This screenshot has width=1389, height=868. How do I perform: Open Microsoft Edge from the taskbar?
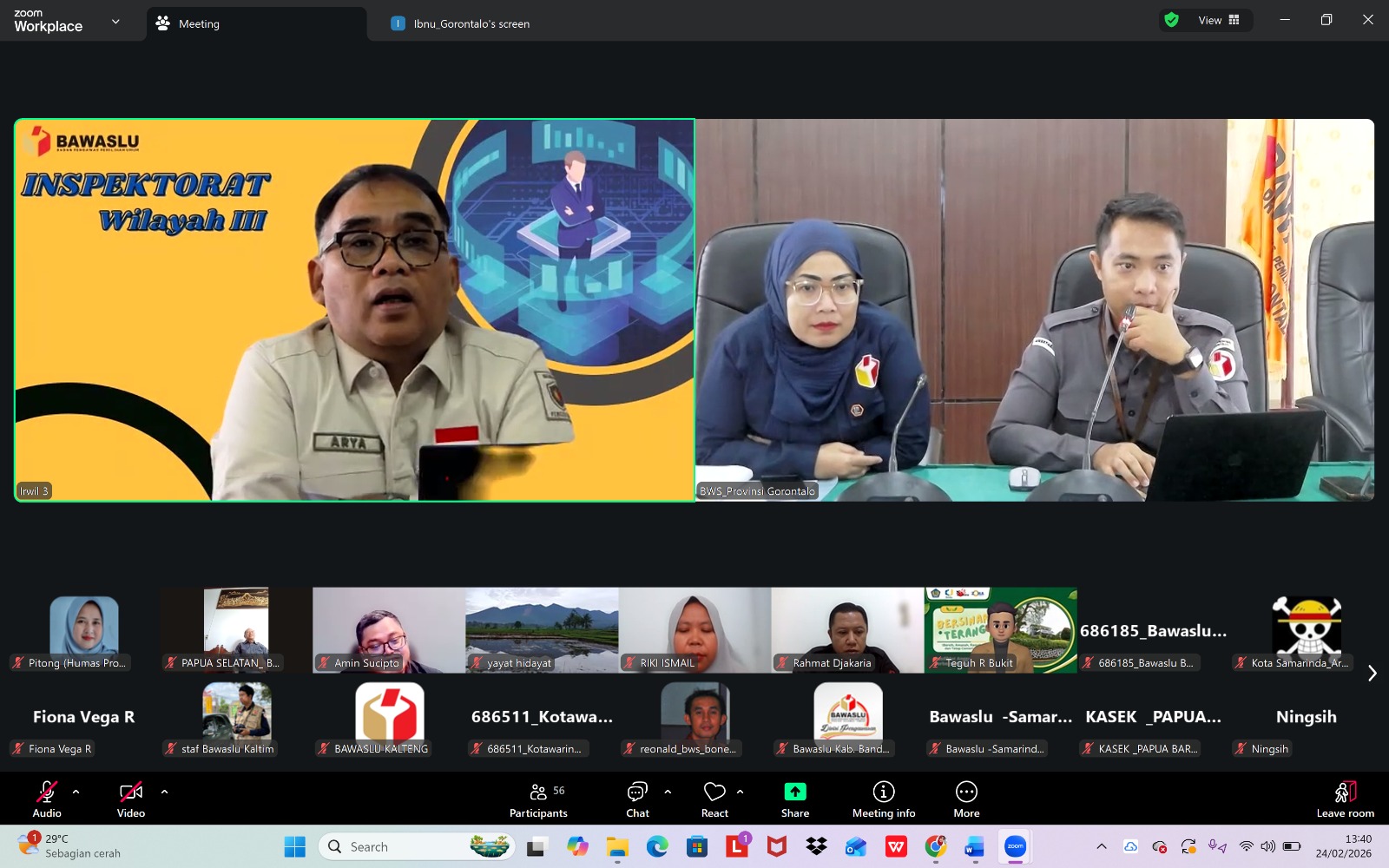click(x=657, y=846)
